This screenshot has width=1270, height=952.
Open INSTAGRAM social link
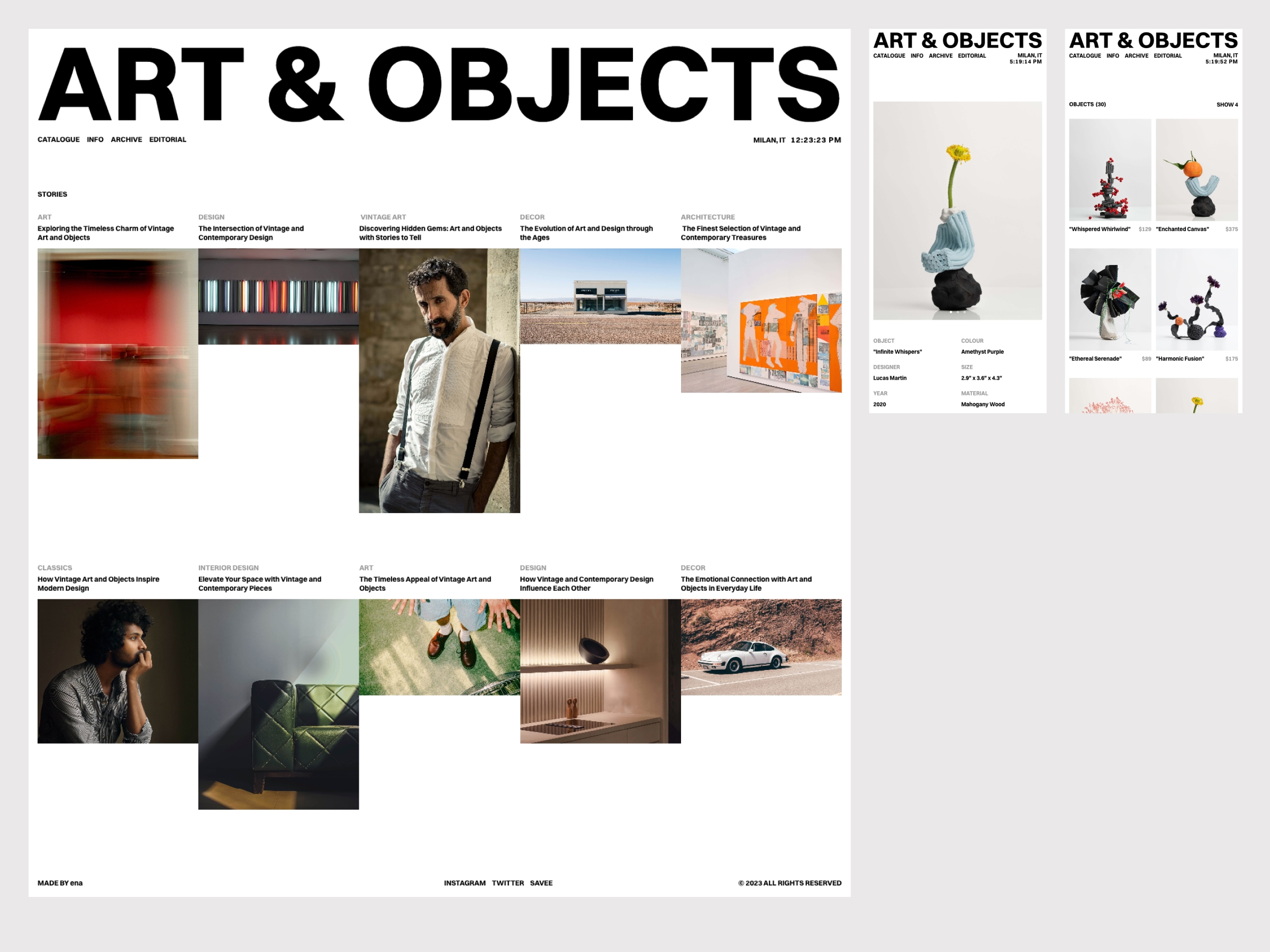[x=463, y=882]
